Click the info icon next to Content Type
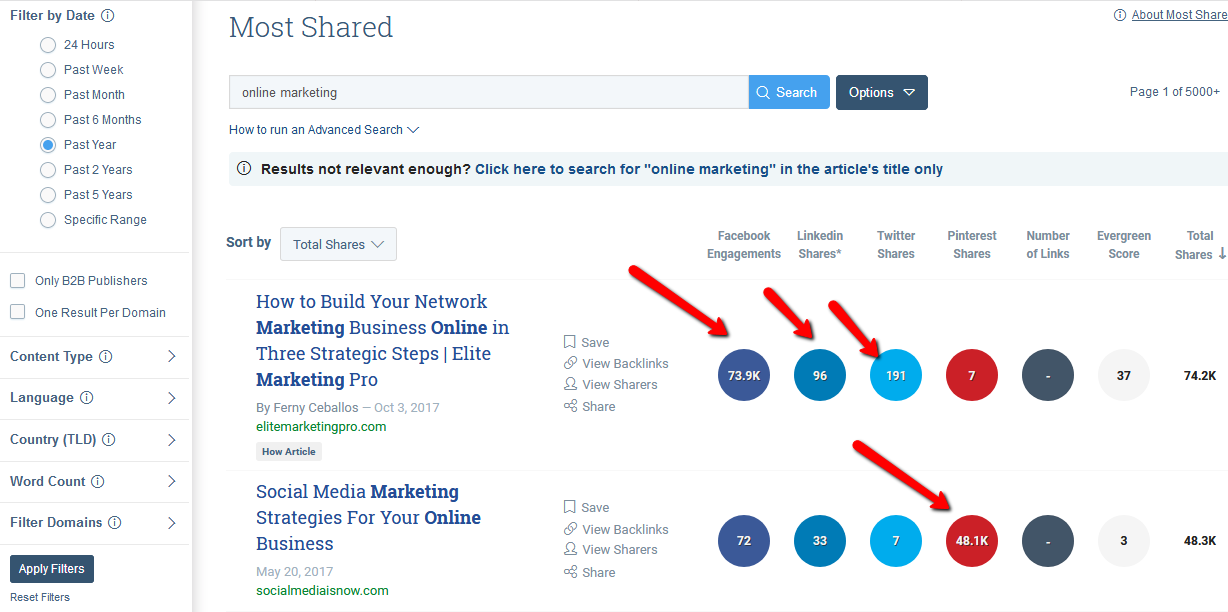The width and height of the screenshot is (1228, 612). (106, 357)
